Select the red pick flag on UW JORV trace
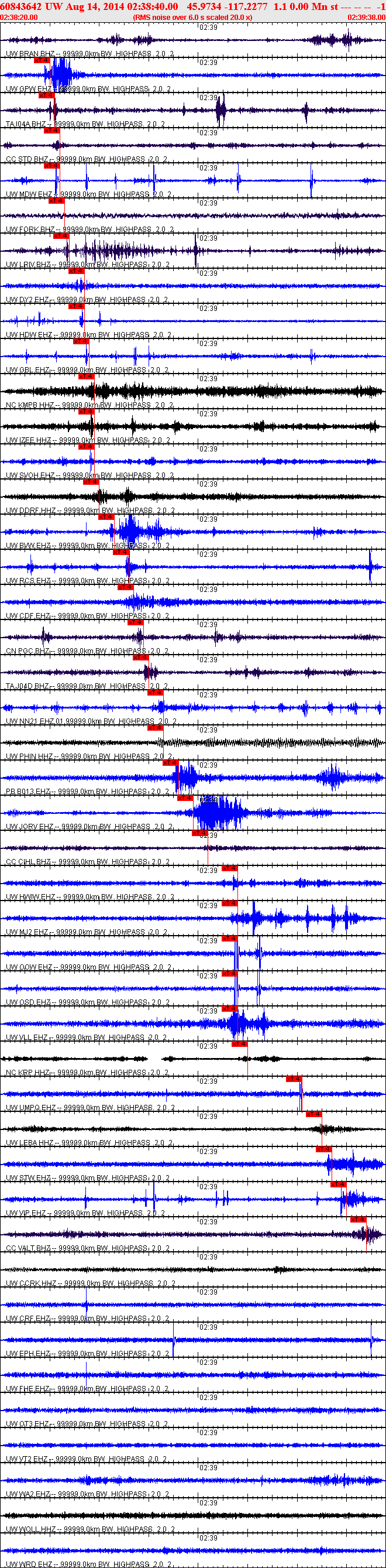 click(x=185, y=798)
